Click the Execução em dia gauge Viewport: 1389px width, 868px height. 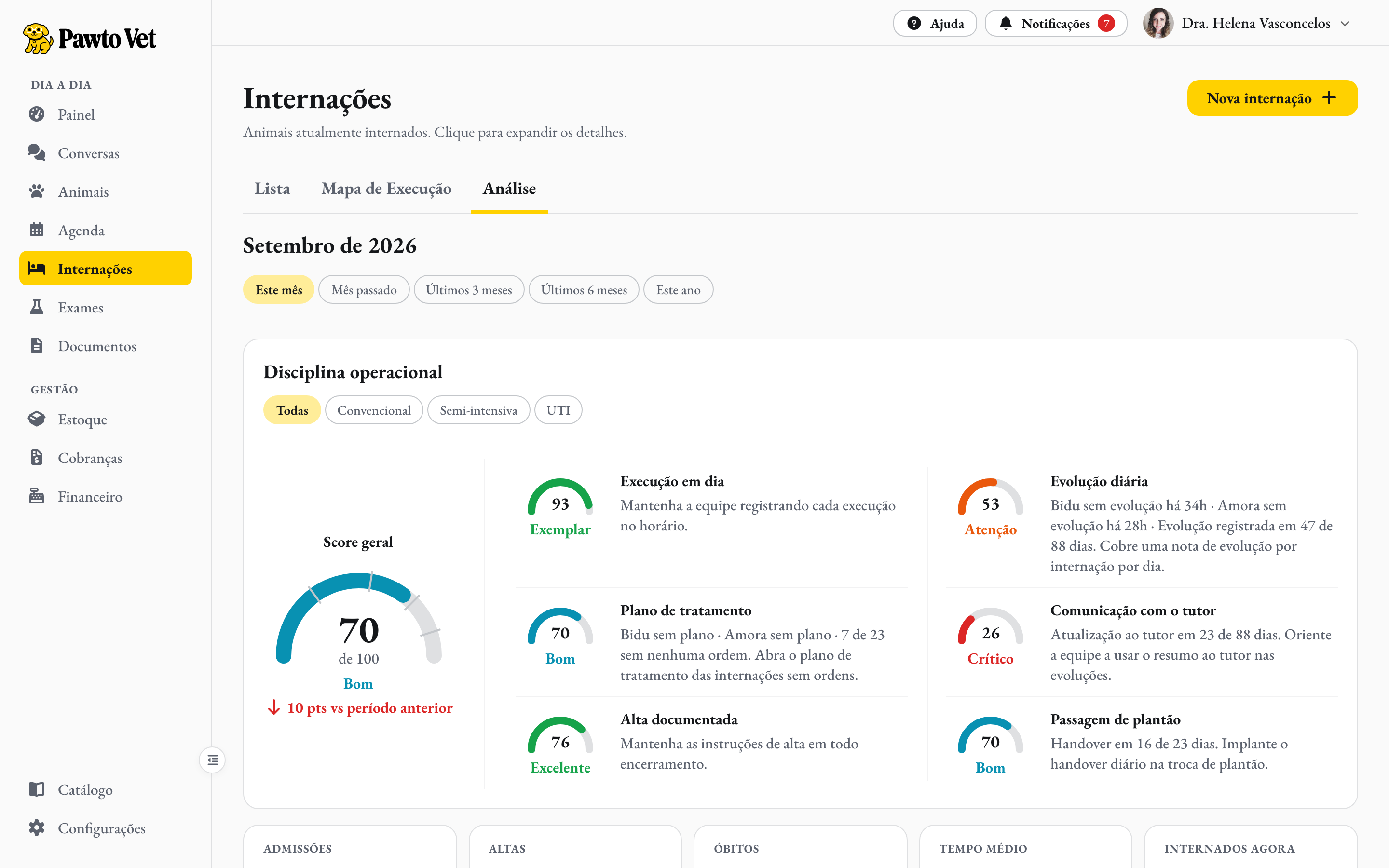(x=560, y=498)
